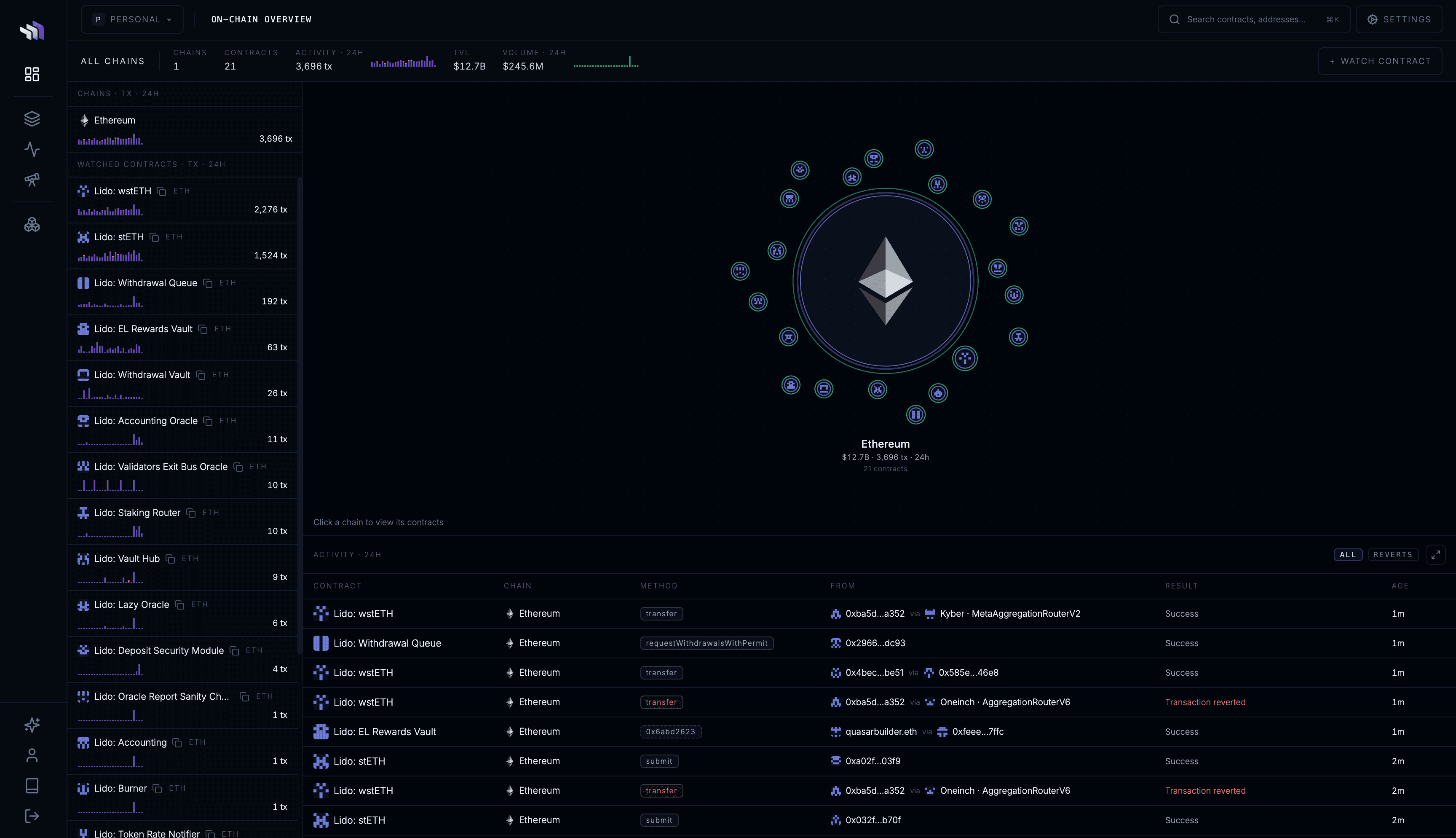Select the REVERTS activity filter
Viewport: 1456px width, 838px height.
click(1393, 555)
